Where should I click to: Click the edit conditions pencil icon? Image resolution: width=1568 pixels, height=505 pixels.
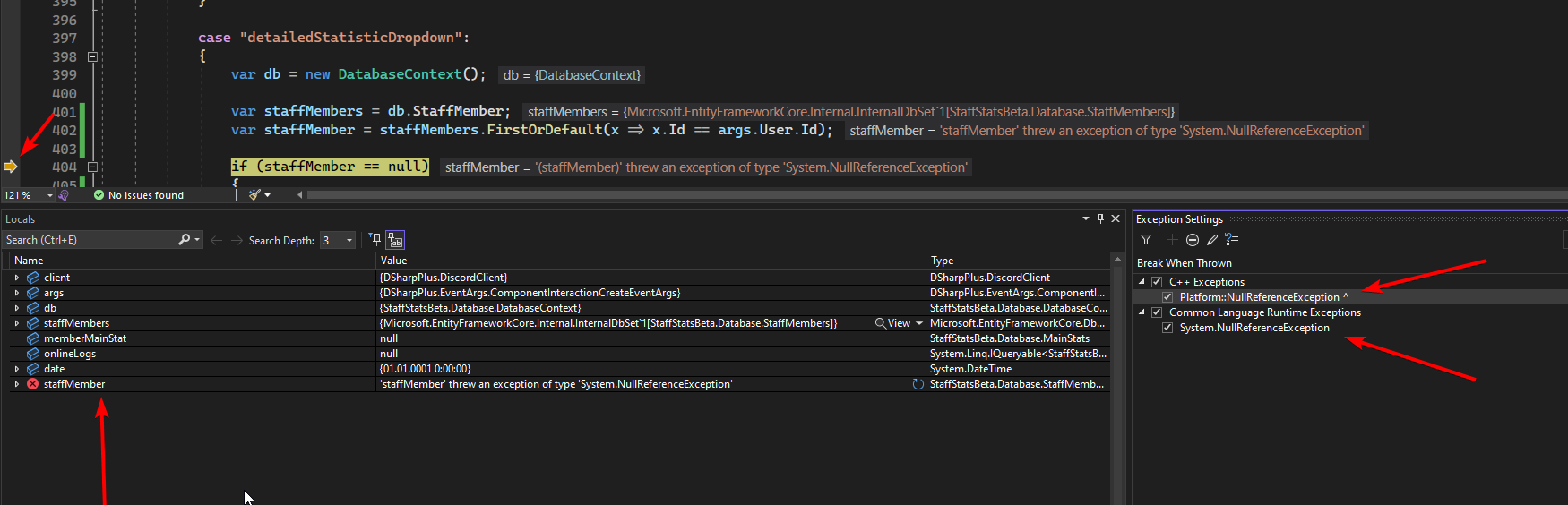[x=1212, y=240]
